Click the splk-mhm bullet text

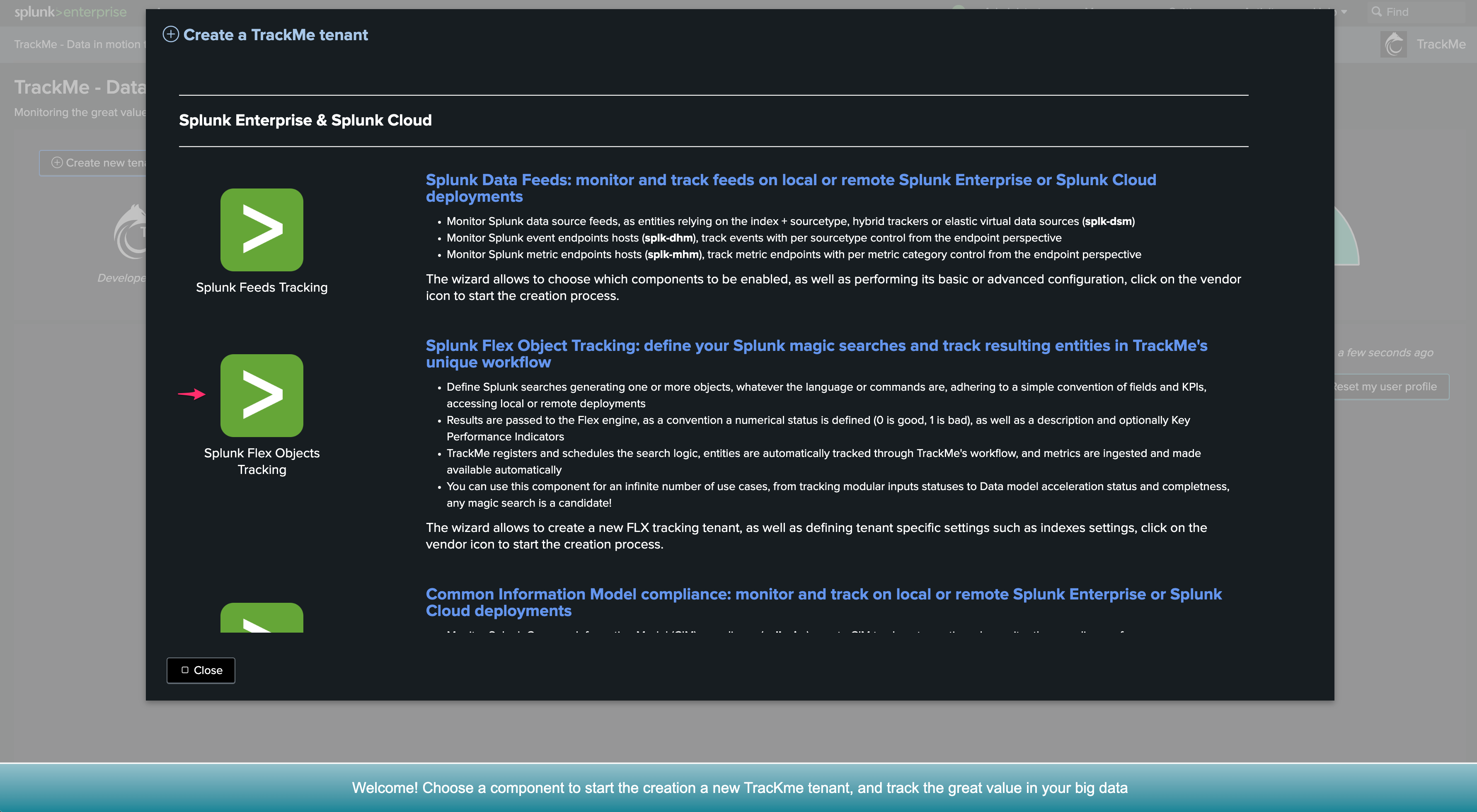click(x=794, y=254)
